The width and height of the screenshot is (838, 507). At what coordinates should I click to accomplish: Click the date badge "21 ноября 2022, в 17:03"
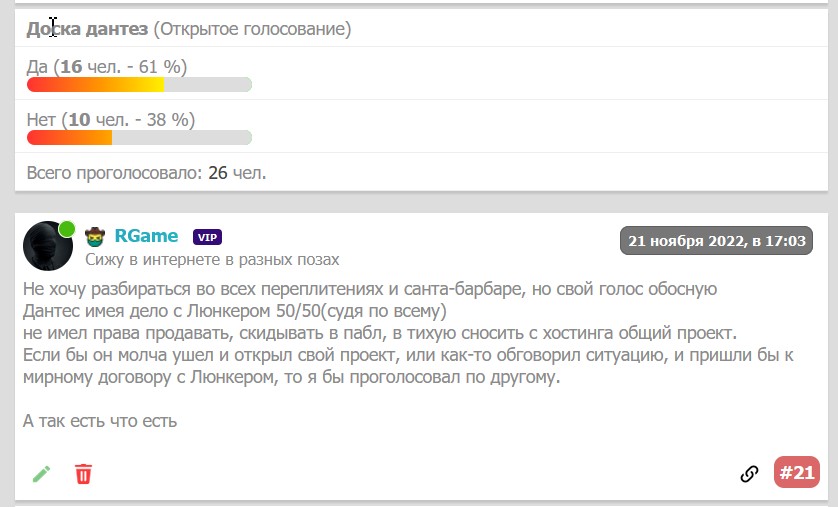point(717,241)
